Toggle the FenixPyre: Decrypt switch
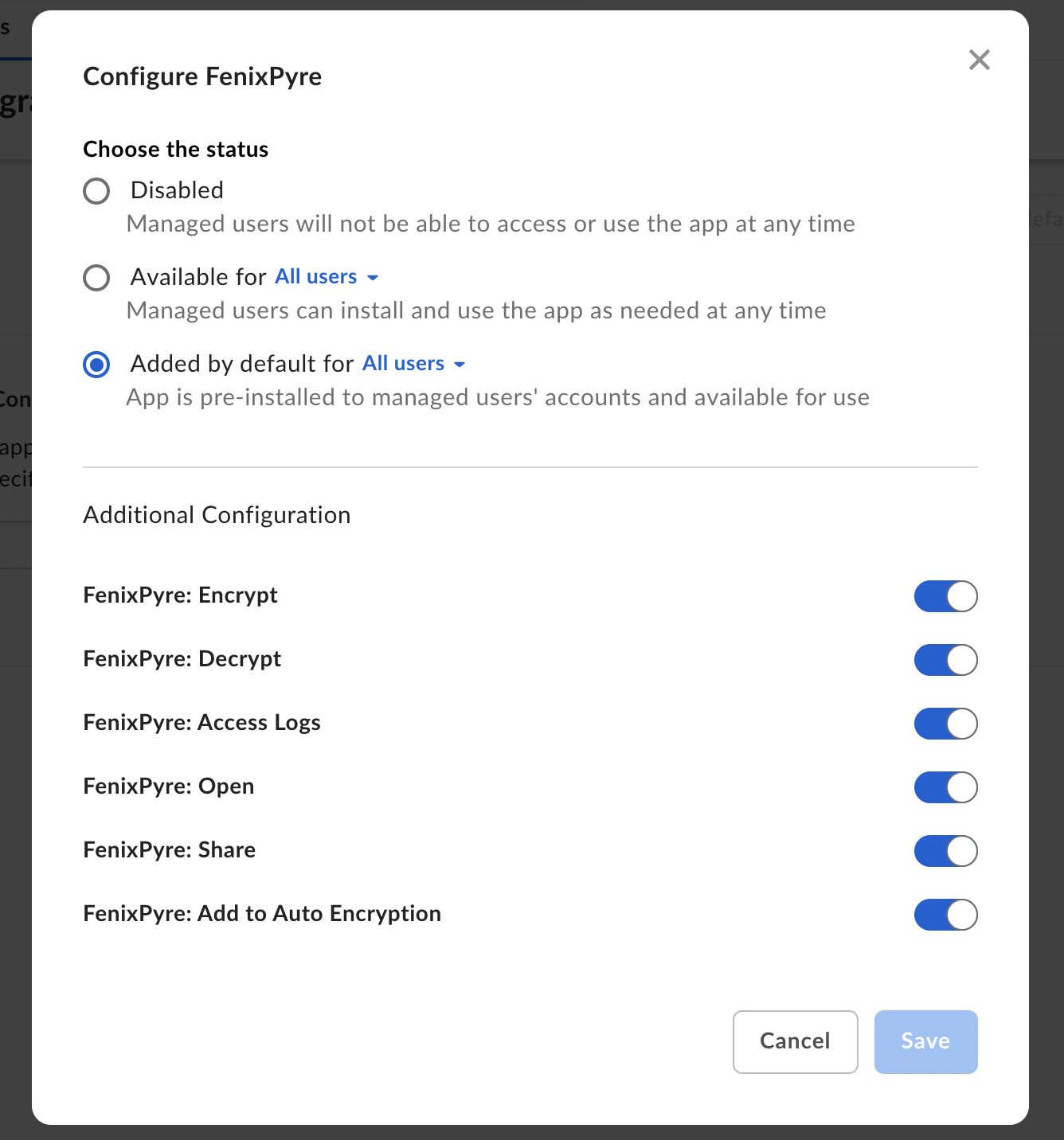Image resolution: width=1064 pixels, height=1140 pixels. pos(945,660)
